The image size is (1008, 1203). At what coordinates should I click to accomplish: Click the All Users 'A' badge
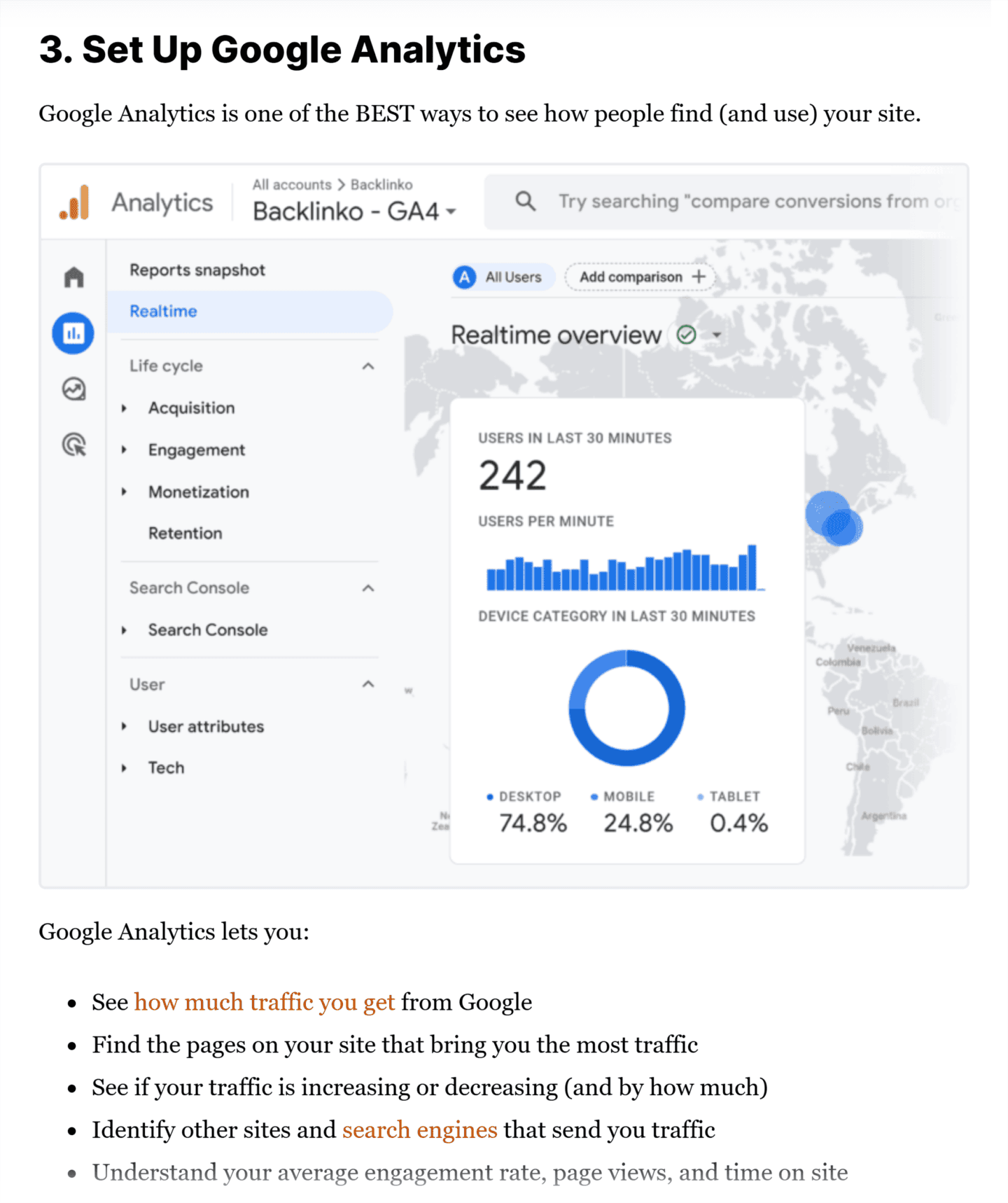(x=464, y=277)
